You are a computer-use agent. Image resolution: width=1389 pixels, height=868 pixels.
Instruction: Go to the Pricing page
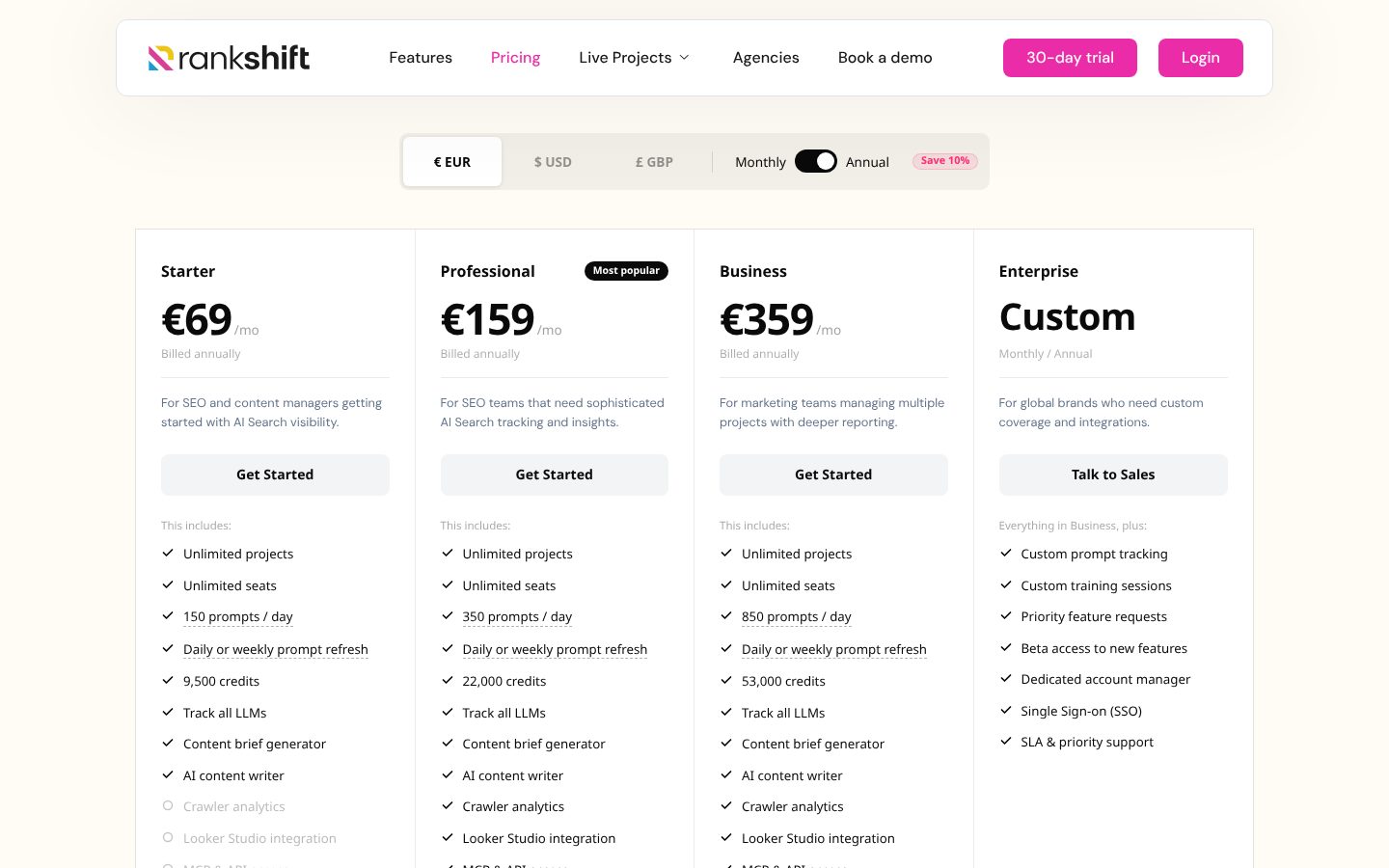point(515,58)
